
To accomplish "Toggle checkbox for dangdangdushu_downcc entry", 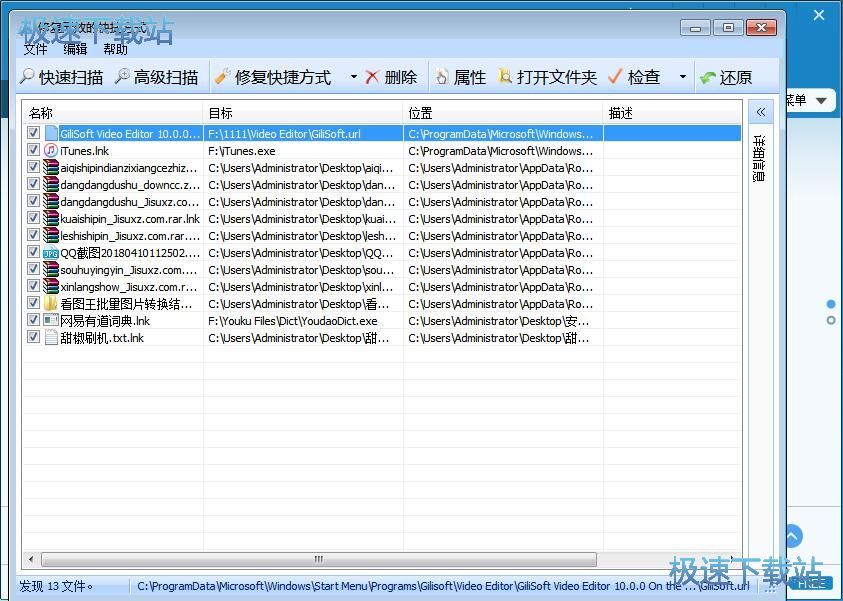I will coord(33,184).
